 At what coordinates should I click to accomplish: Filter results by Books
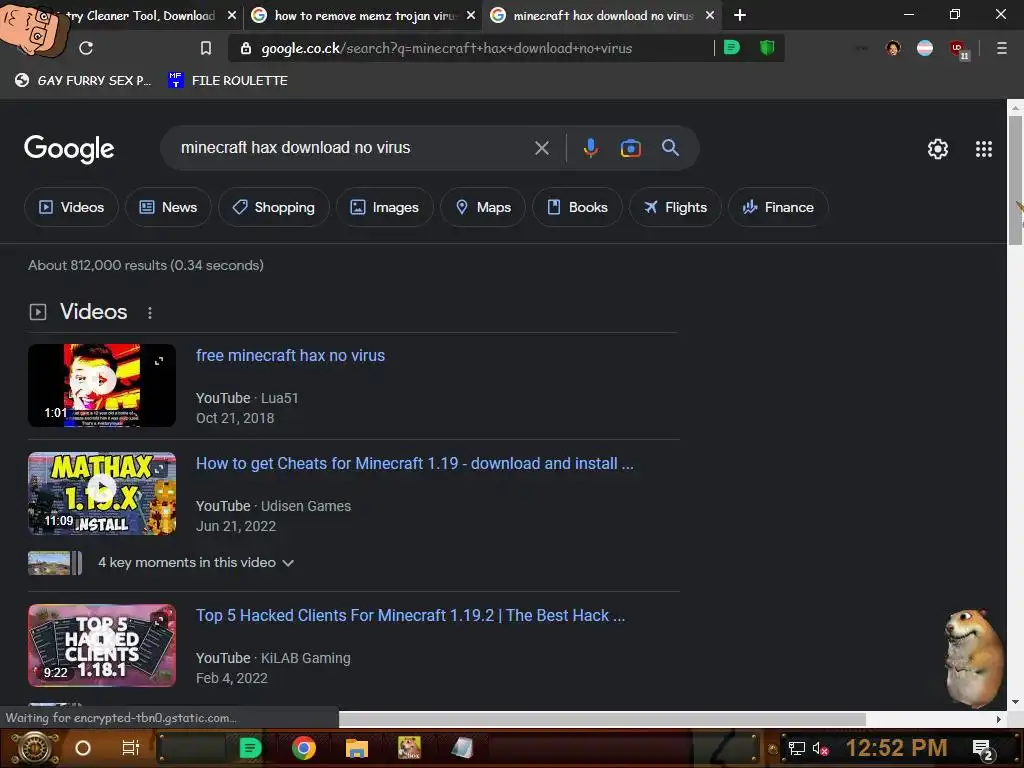[577, 207]
